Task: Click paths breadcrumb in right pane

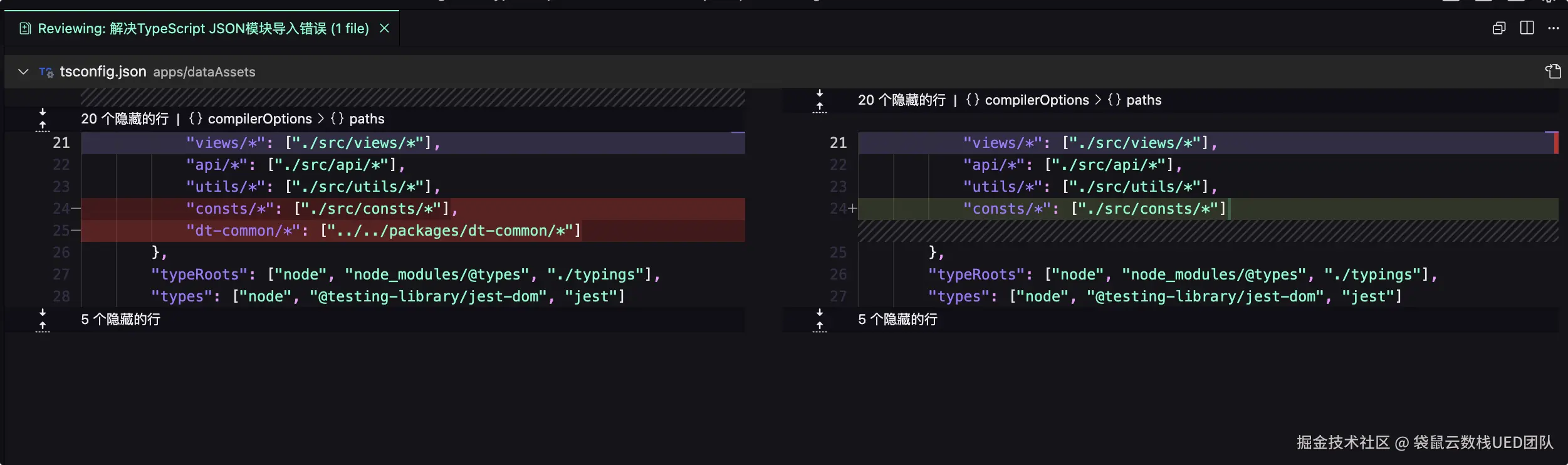Action: 1143,100
